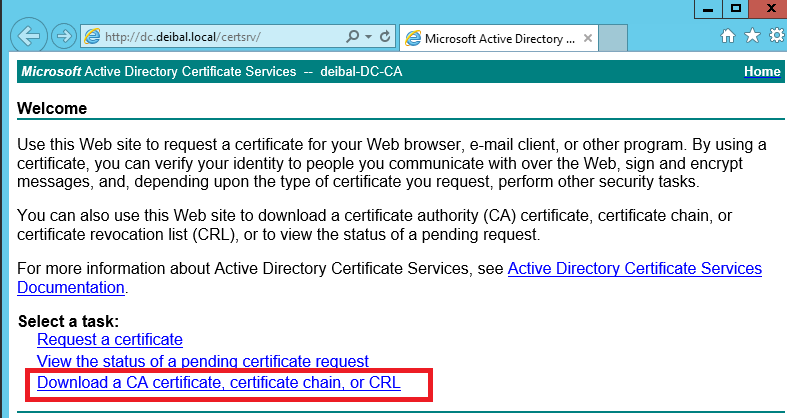This screenshot has height=418, width=807.
Task: Select the Microsoft Active Directory tab
Action: tap(495, 39)
